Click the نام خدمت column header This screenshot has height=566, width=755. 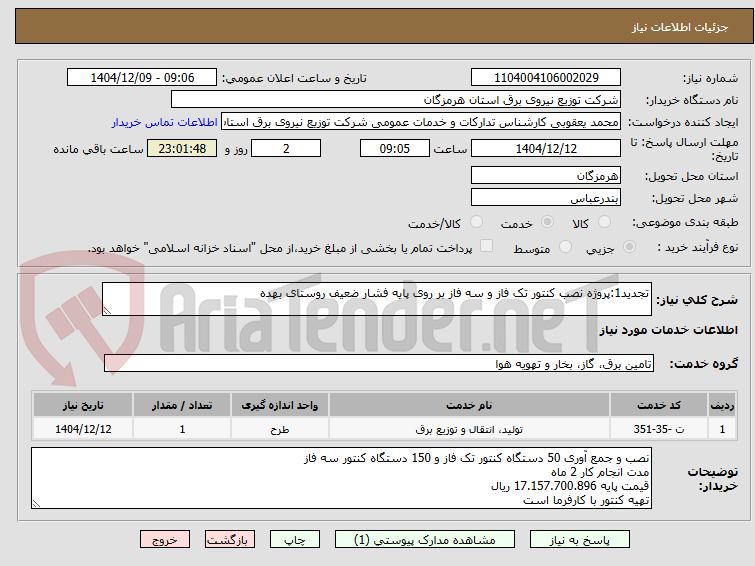click(469, 405)
